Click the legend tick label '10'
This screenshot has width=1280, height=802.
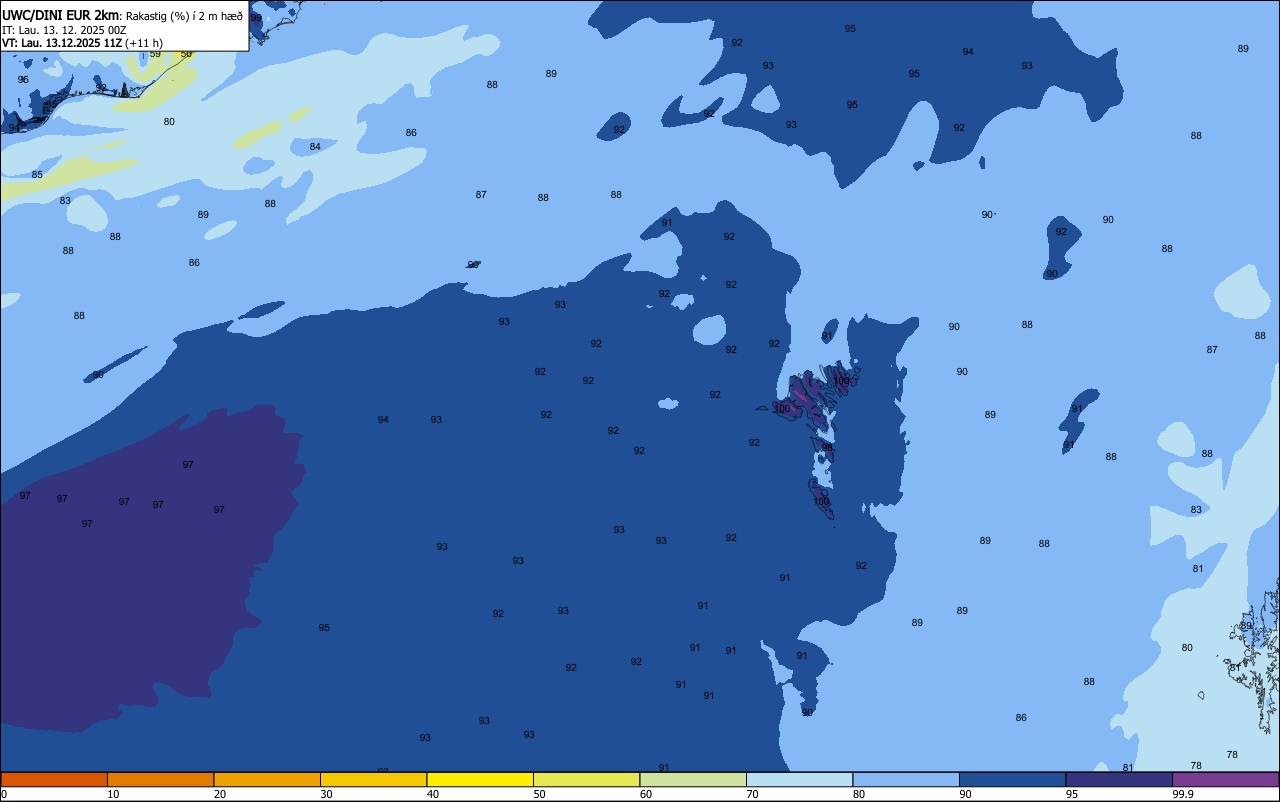coord(113,794)
